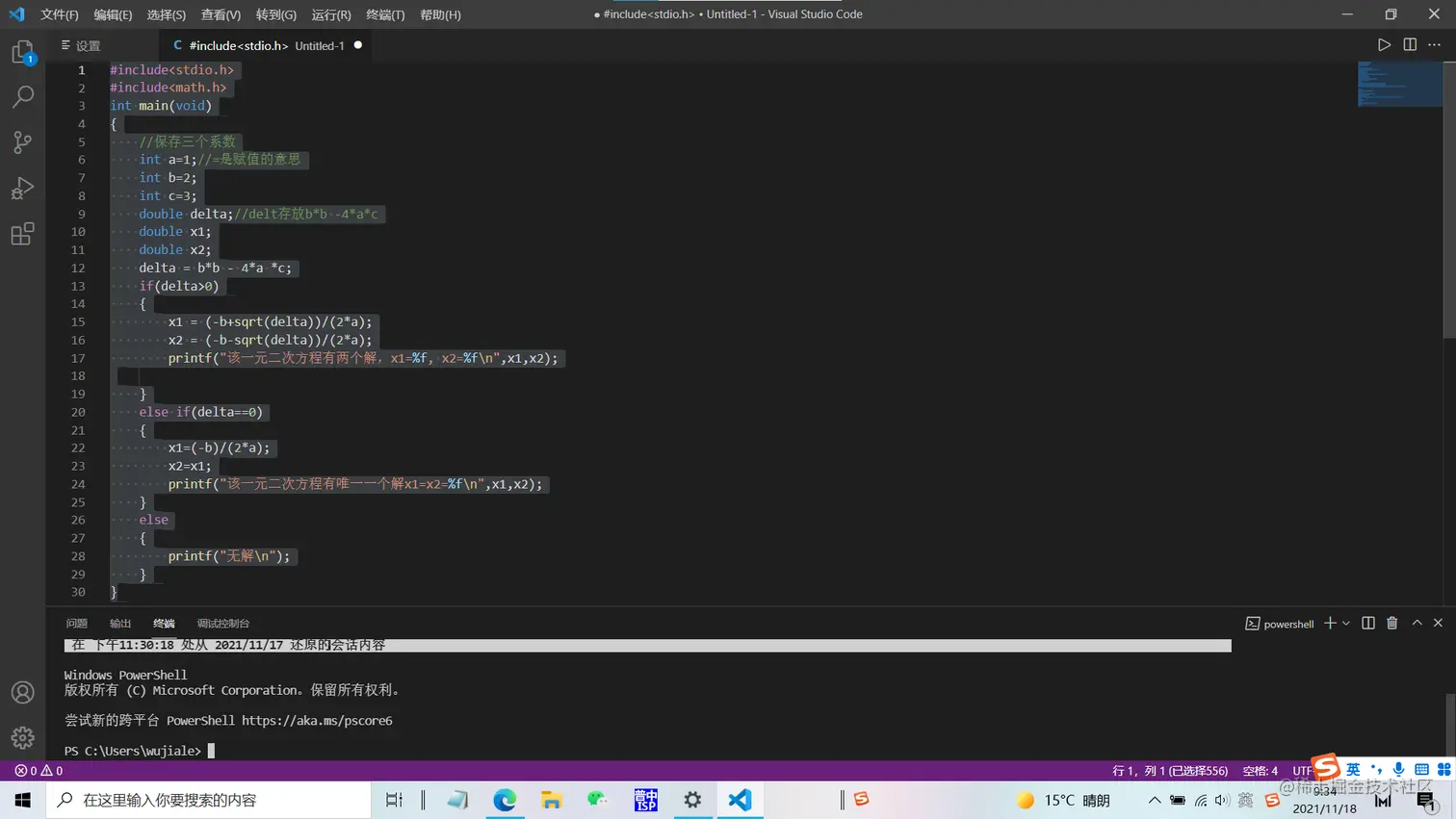The height and width of the screenshot is (819, 1456).
Task: Click the VS Code logo in title bar
Action: pos(16,14)
